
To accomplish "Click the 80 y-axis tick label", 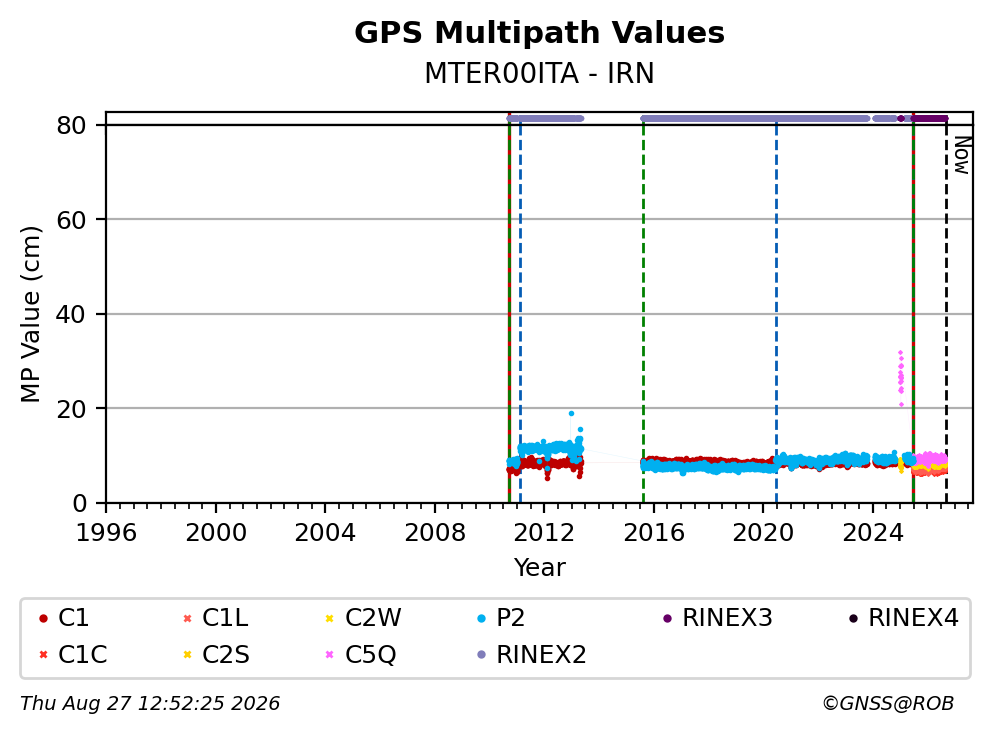I will pos(71,125).
